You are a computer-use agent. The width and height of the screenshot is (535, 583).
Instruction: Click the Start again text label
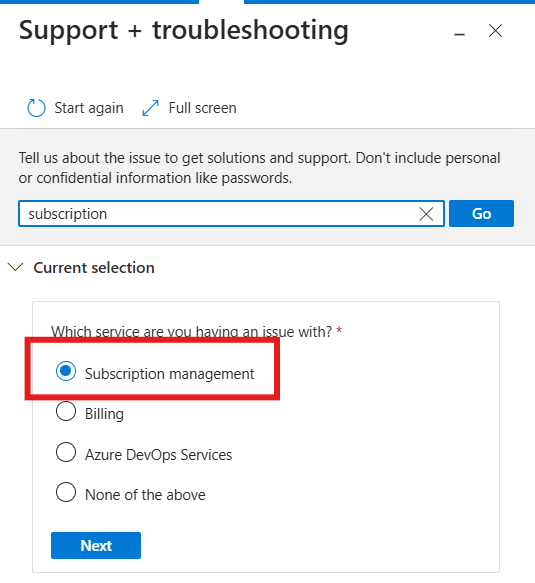pos(89,108)
